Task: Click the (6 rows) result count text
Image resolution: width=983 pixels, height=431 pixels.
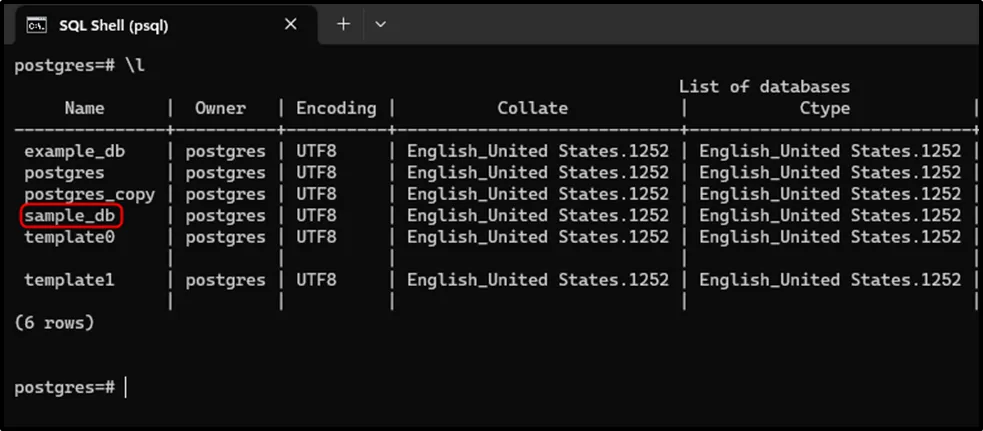Action: point(55,323)
